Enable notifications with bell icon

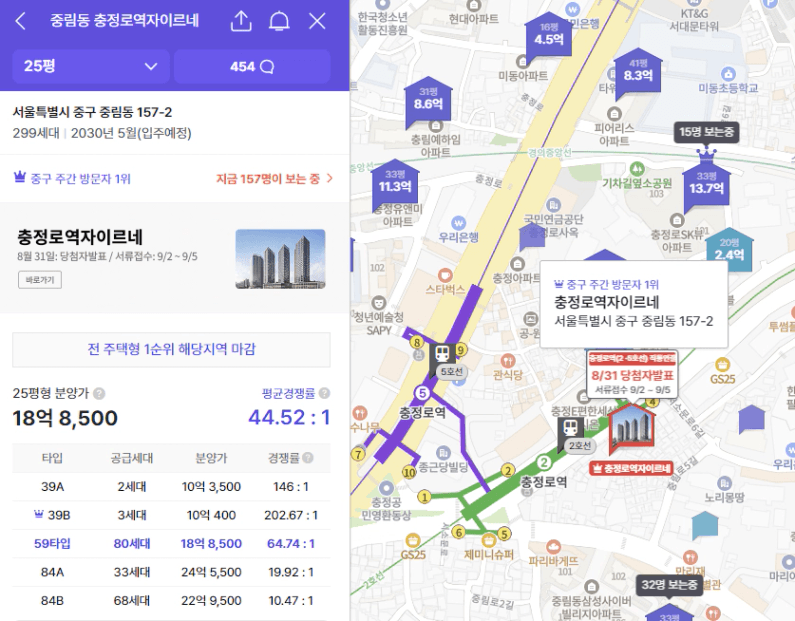click(279, 21)
